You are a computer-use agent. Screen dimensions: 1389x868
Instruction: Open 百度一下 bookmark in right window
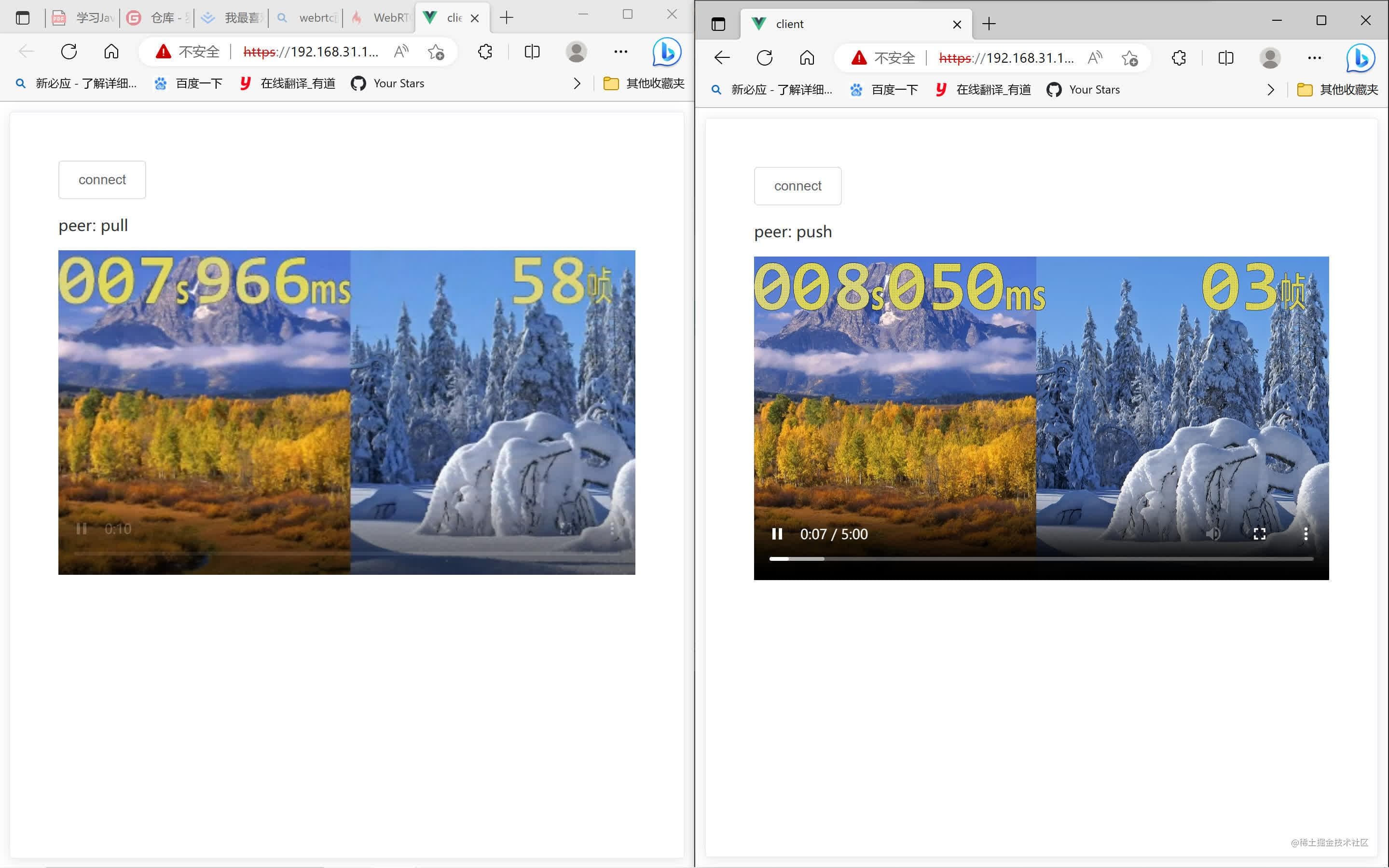(883, 90)
